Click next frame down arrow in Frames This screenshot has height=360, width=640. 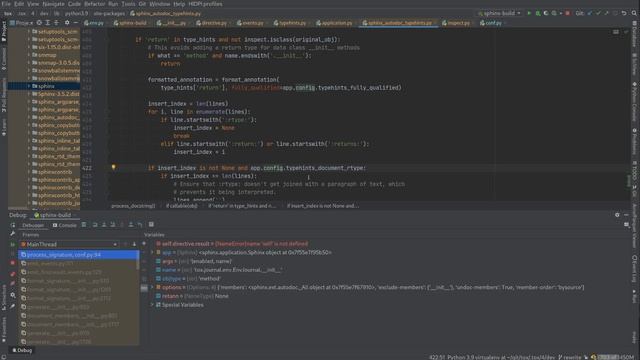[x=134, y=244]
